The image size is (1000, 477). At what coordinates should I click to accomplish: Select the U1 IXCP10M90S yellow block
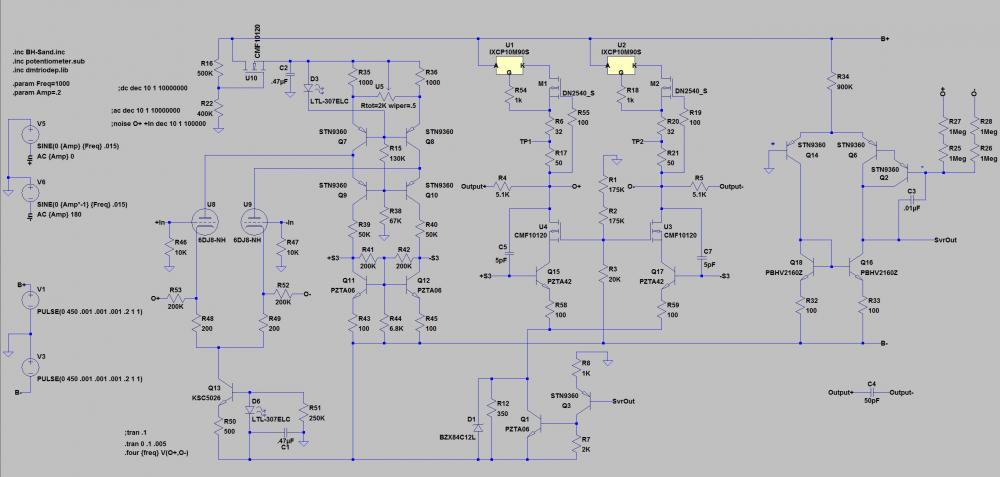pyautogui.click(x=509, y=66)
